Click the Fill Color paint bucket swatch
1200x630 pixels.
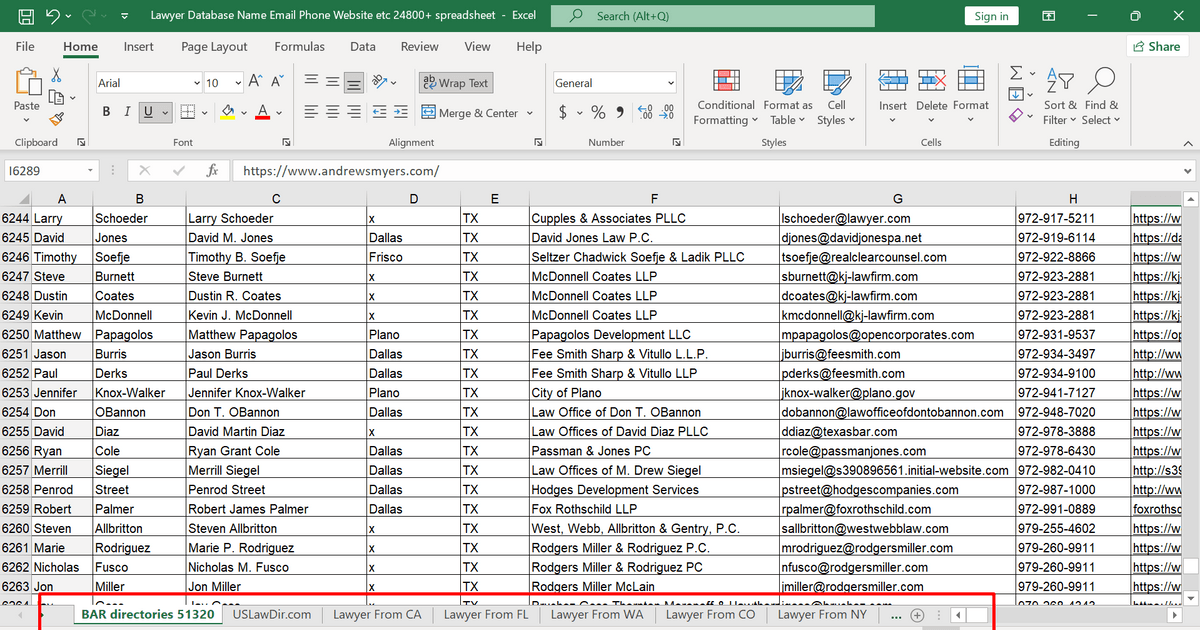tap(228, 112)
